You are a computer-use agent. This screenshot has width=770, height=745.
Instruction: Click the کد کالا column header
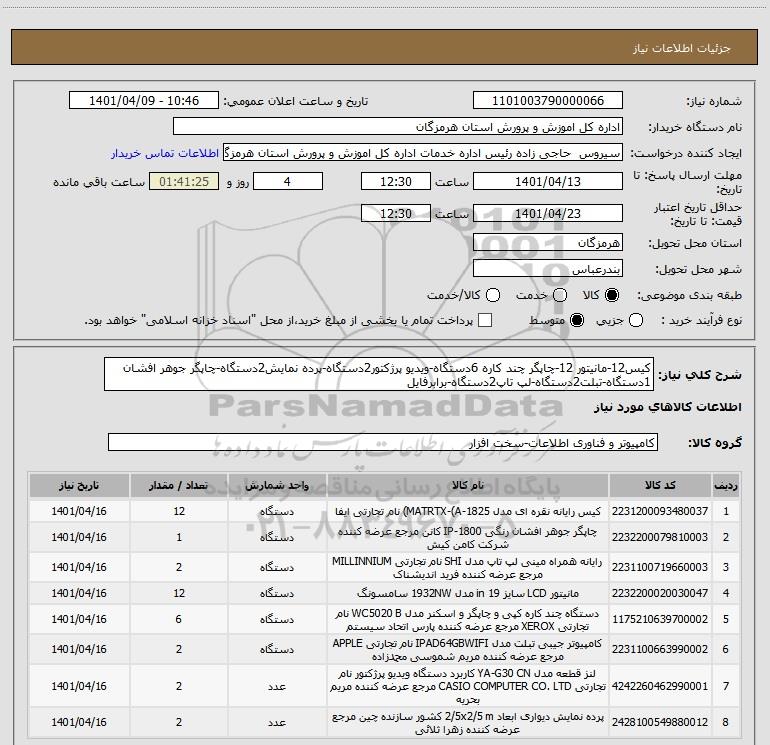660,485
